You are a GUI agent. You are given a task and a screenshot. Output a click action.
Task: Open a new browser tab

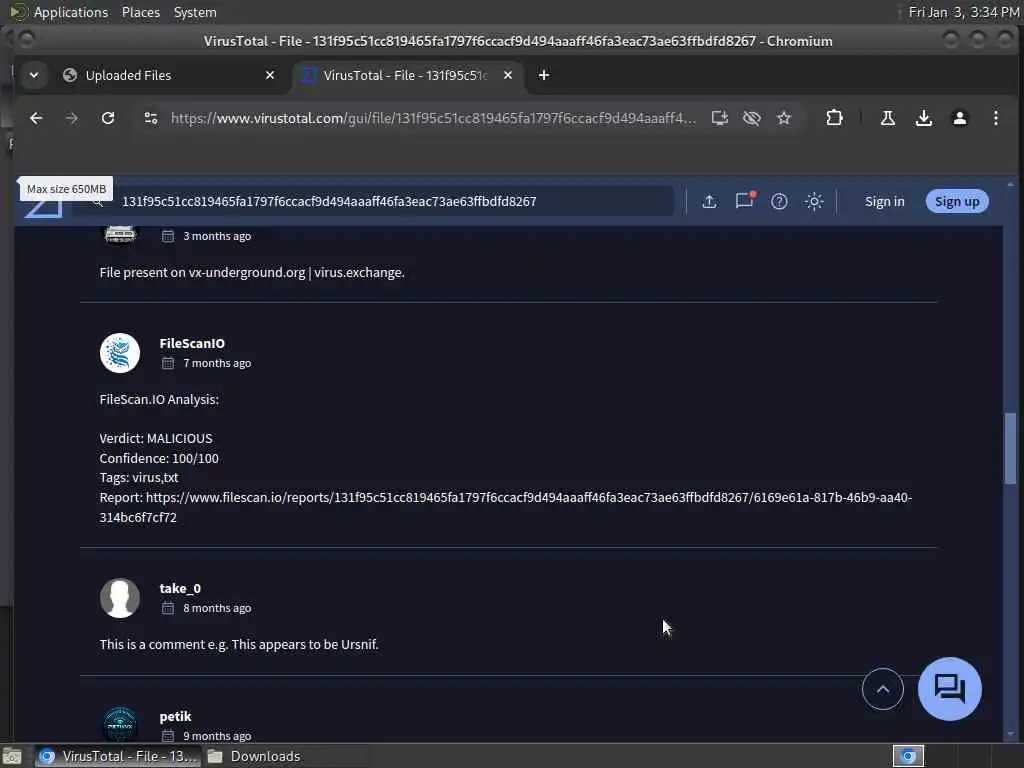543,75
